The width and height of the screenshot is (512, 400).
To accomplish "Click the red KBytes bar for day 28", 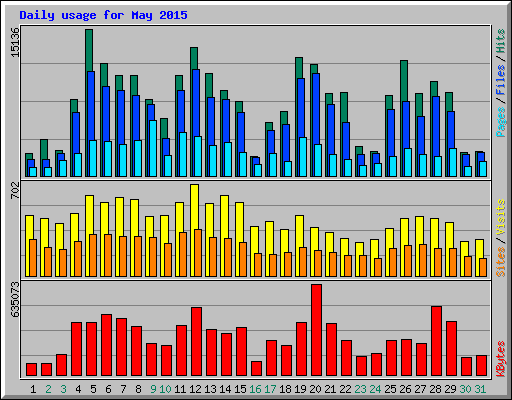I will [x=436, y=341].
